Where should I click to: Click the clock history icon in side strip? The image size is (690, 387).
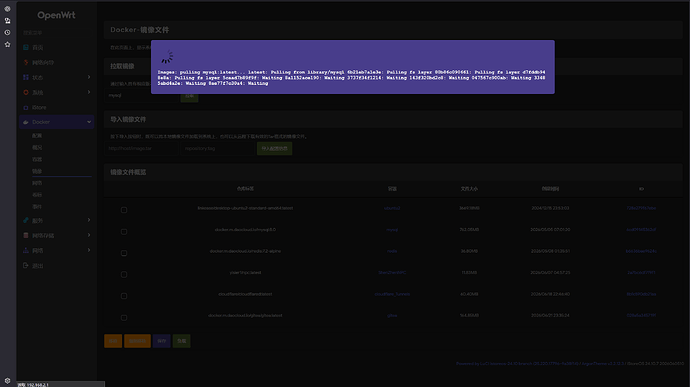pyautogui.click(x=7, y=33)
